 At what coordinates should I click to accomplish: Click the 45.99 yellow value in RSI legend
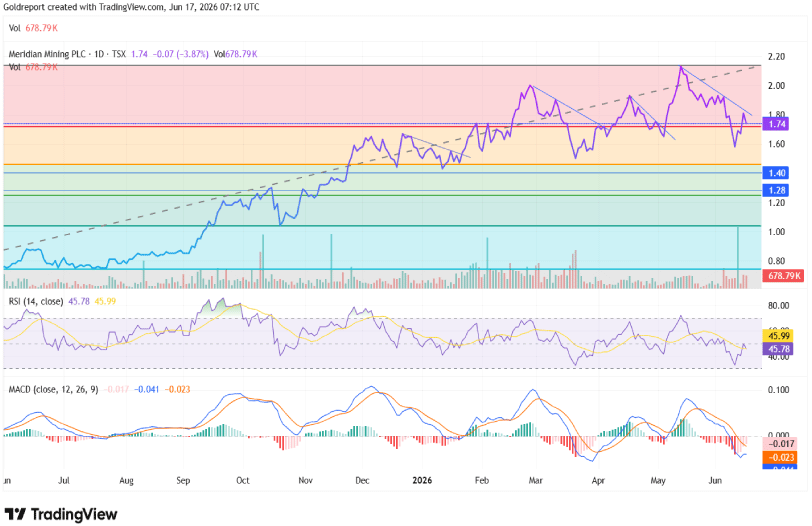[105, 301]
